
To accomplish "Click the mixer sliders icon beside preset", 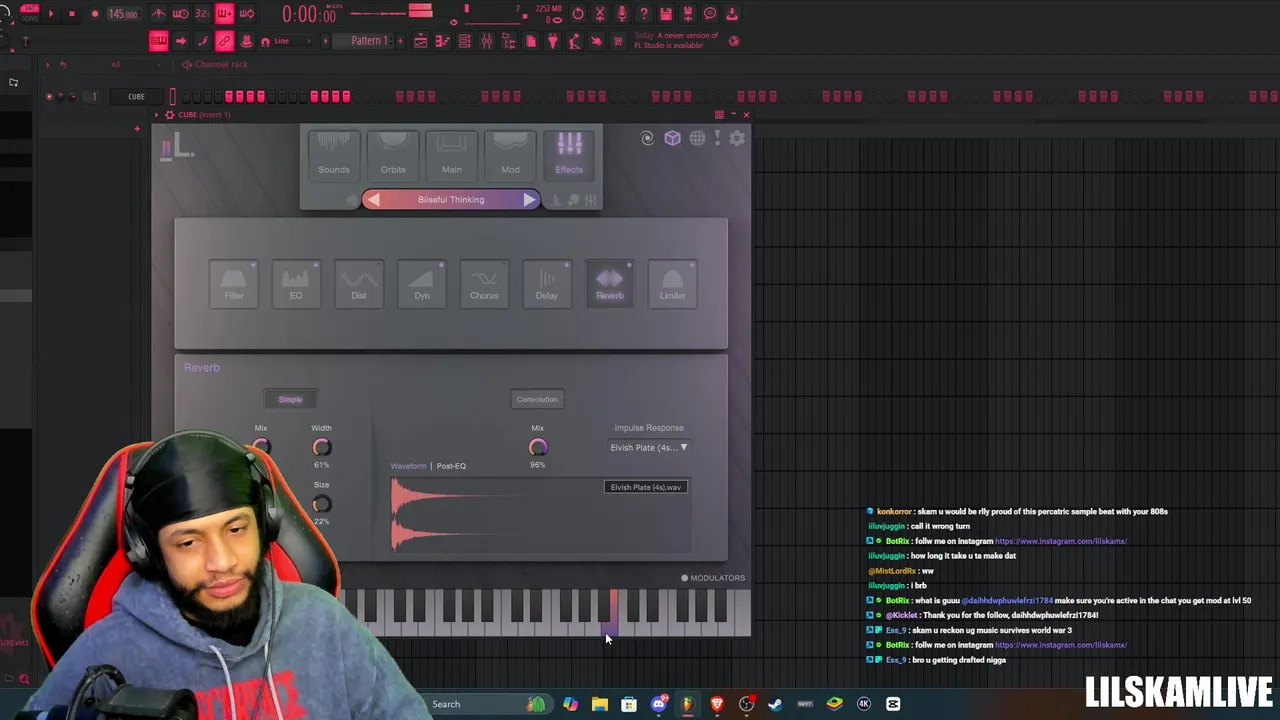I will tap(591, 200).
